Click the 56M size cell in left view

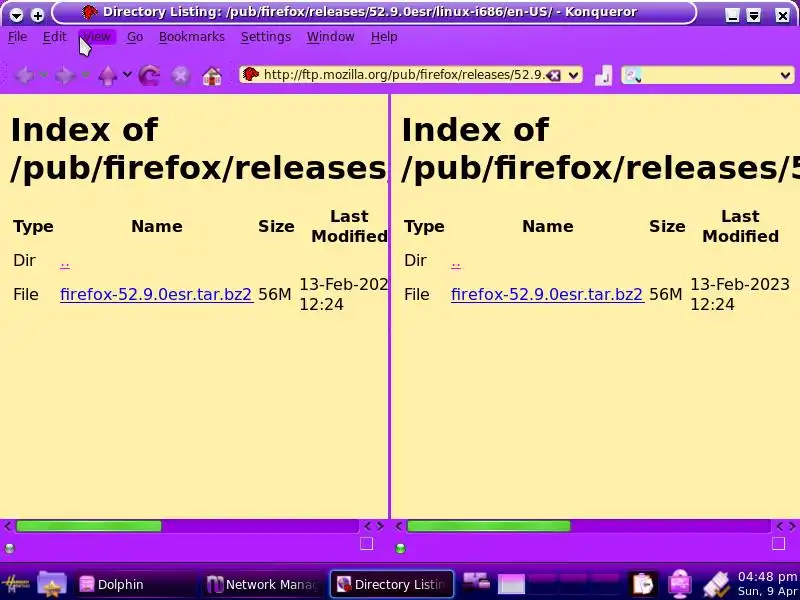coord(274,294)
